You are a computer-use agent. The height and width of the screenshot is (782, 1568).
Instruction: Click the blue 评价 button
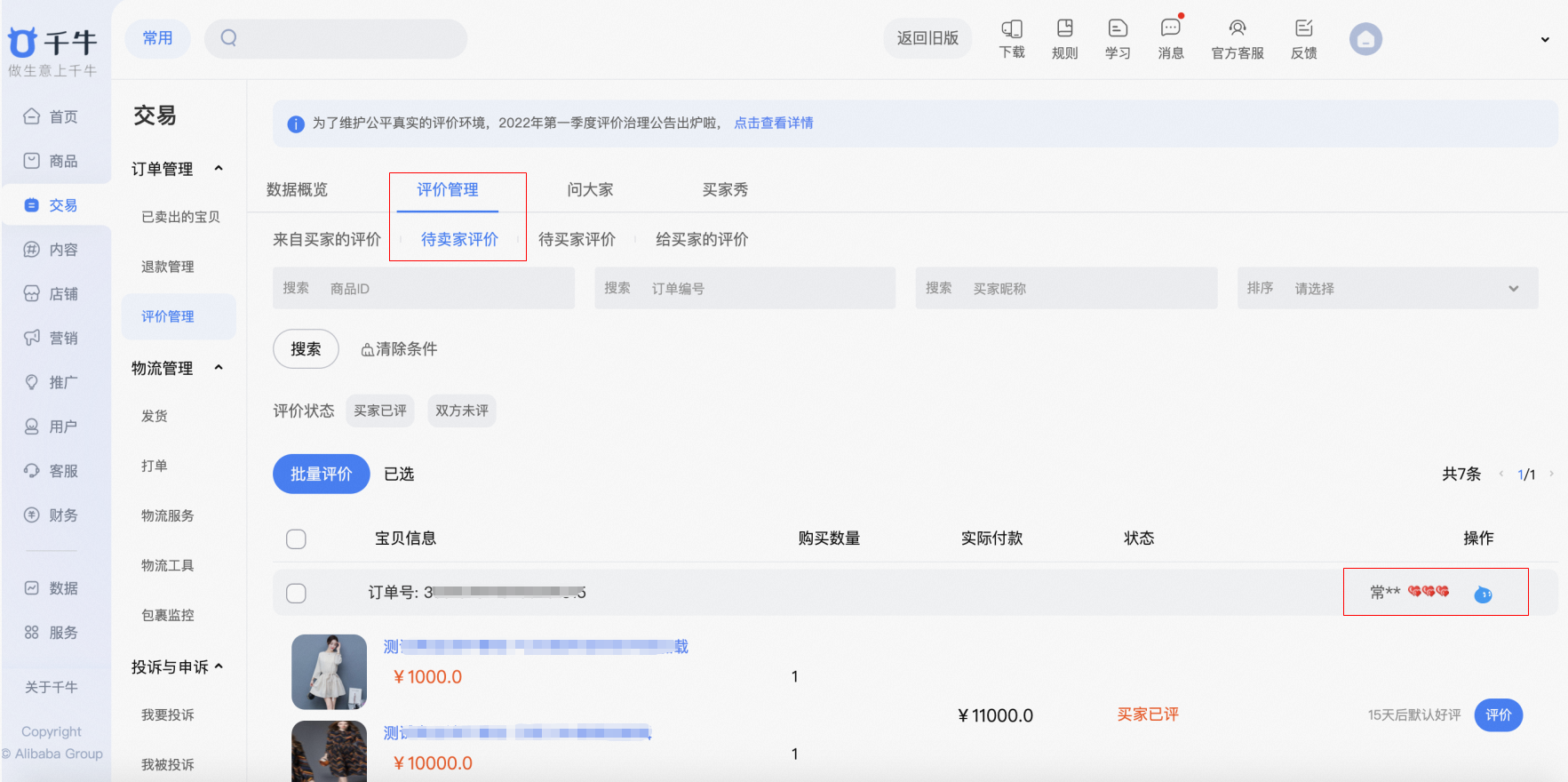pos(1499,715)
